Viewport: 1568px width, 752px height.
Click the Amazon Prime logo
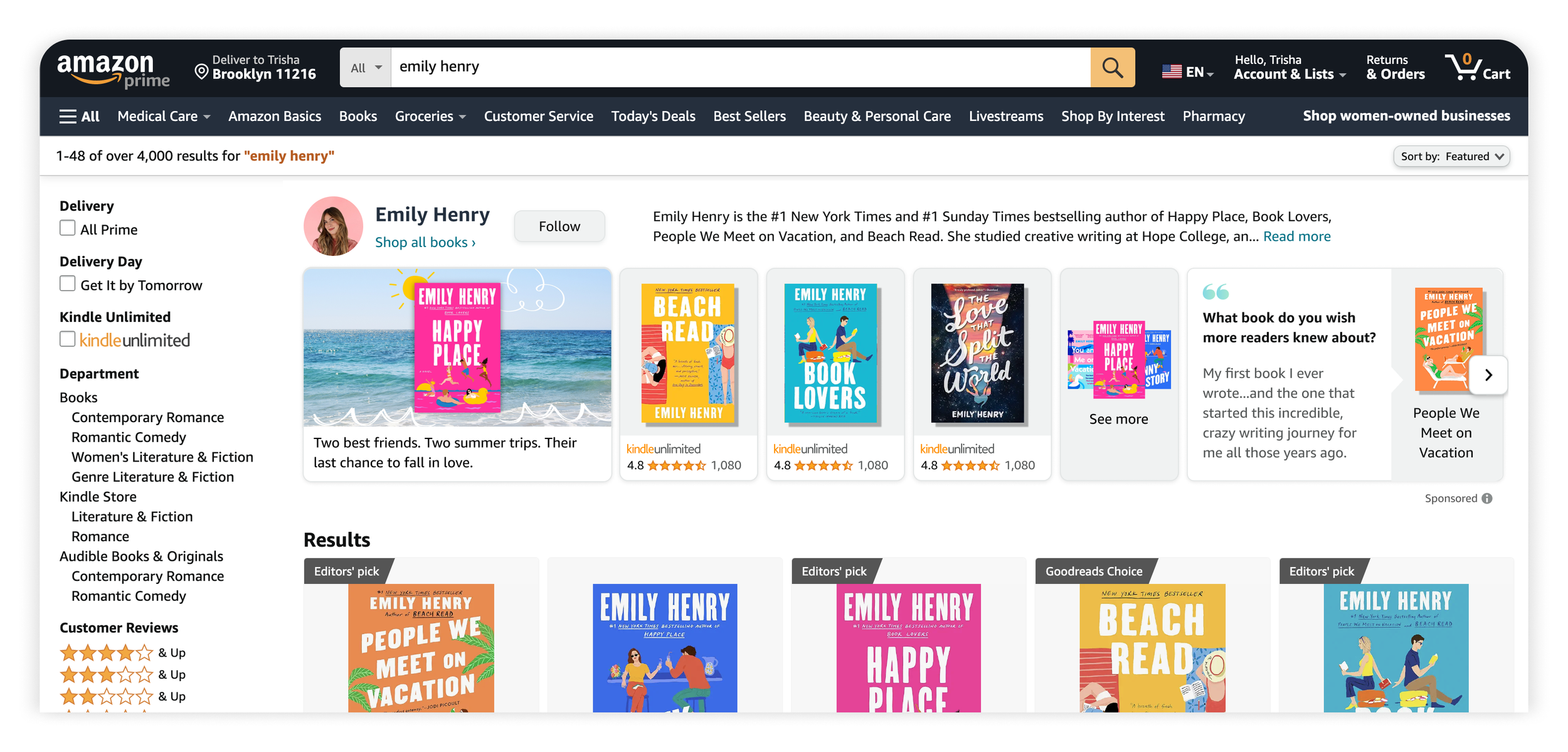[114, 69]
